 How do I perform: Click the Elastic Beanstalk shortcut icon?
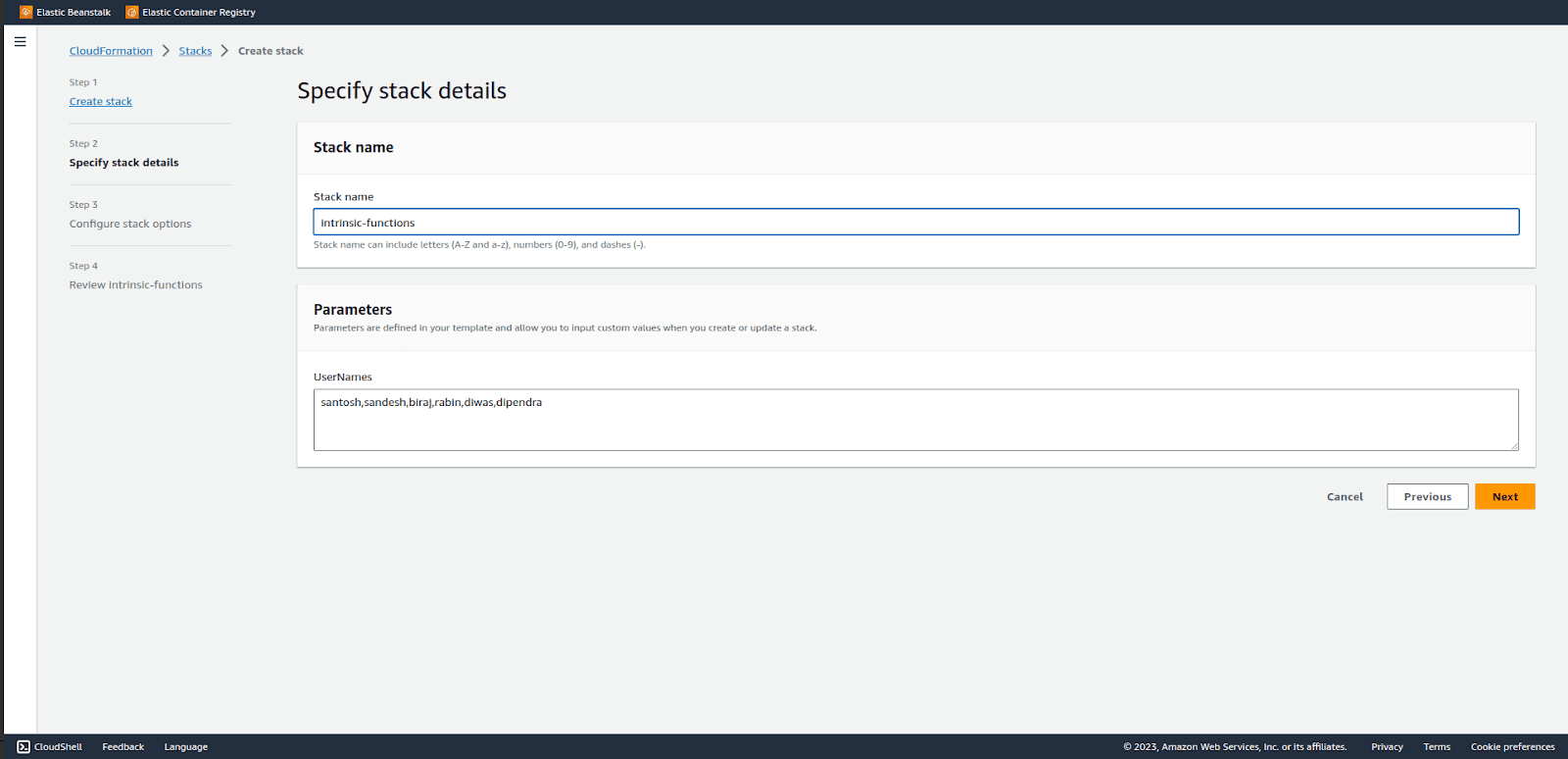[x=26, y=12]
